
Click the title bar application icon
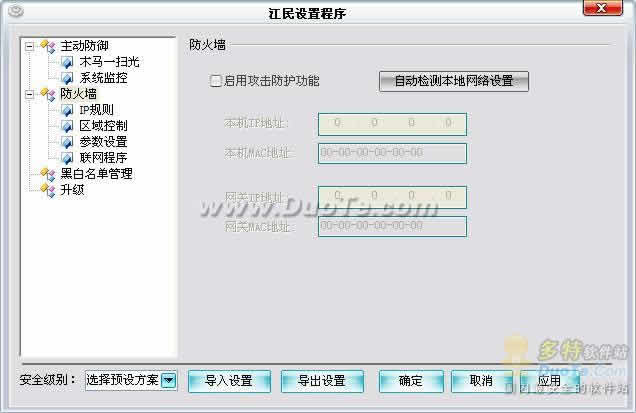[x=15, y=11]
